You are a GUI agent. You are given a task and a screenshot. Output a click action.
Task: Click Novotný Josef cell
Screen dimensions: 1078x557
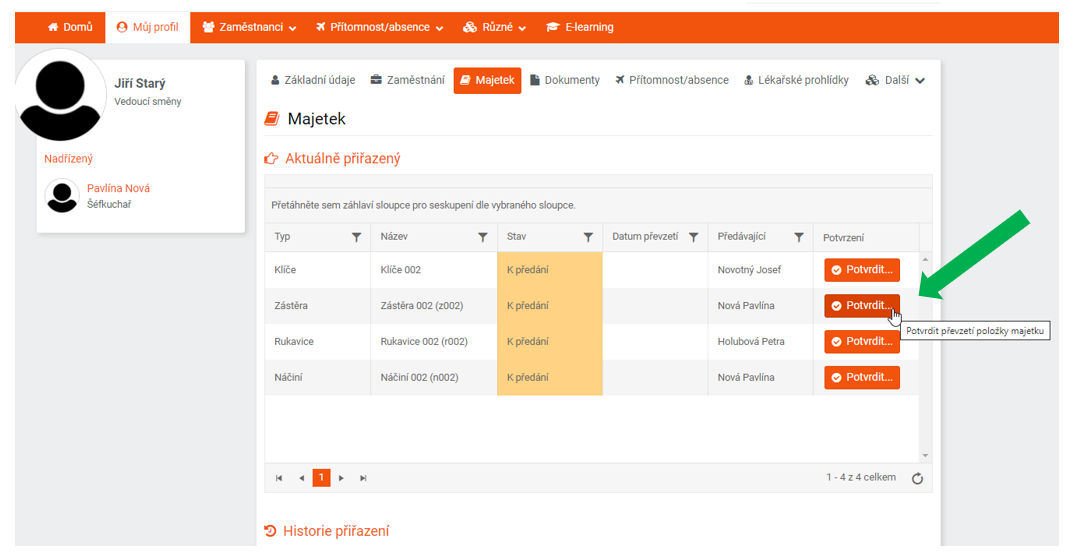[760, 270]
